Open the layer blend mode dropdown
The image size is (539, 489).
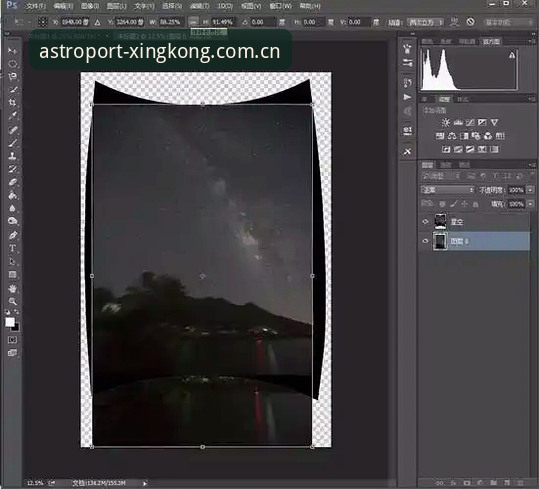[x=448, y=190]
